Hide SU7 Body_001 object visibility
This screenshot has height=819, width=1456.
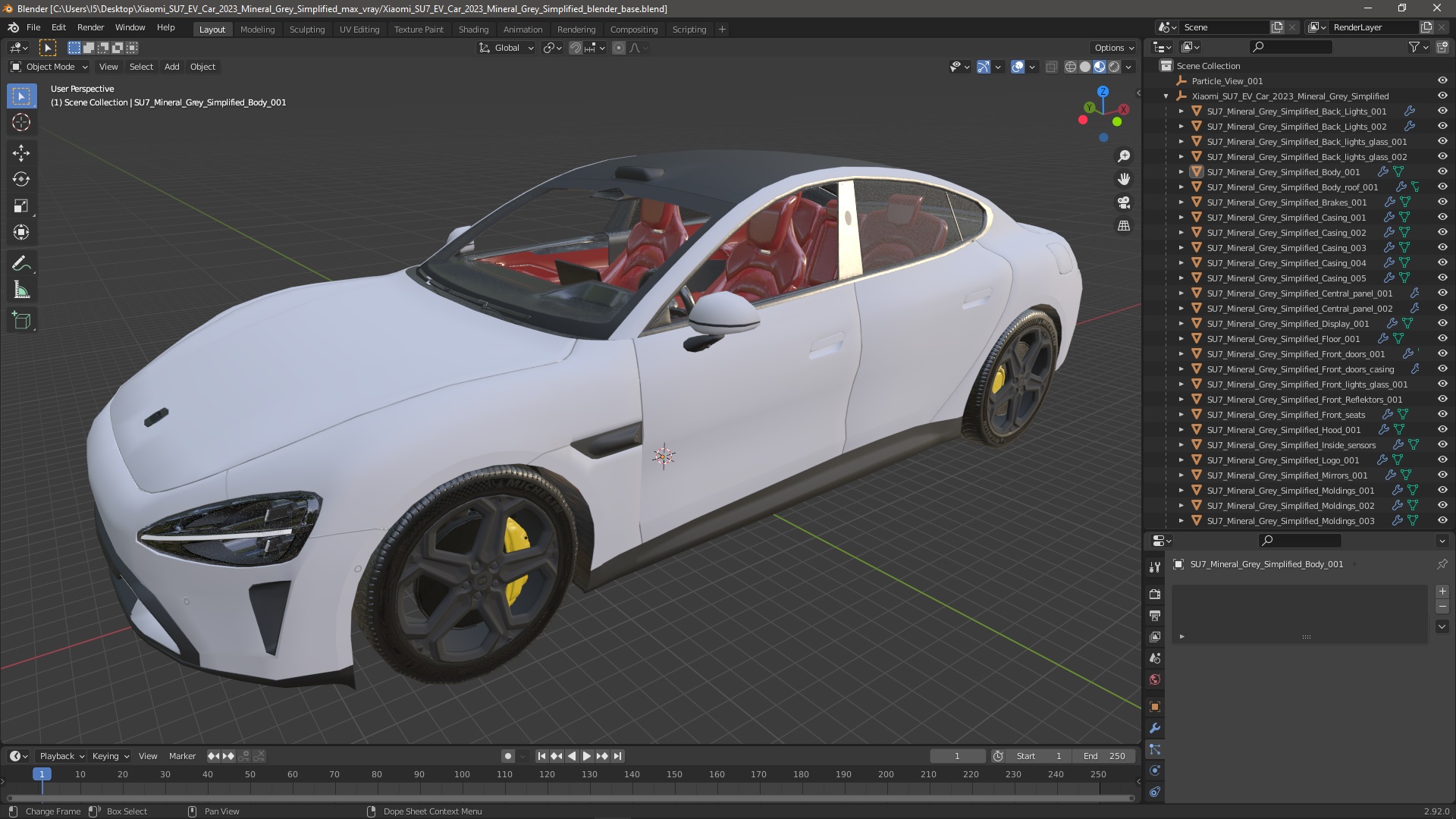[1442, 172]
